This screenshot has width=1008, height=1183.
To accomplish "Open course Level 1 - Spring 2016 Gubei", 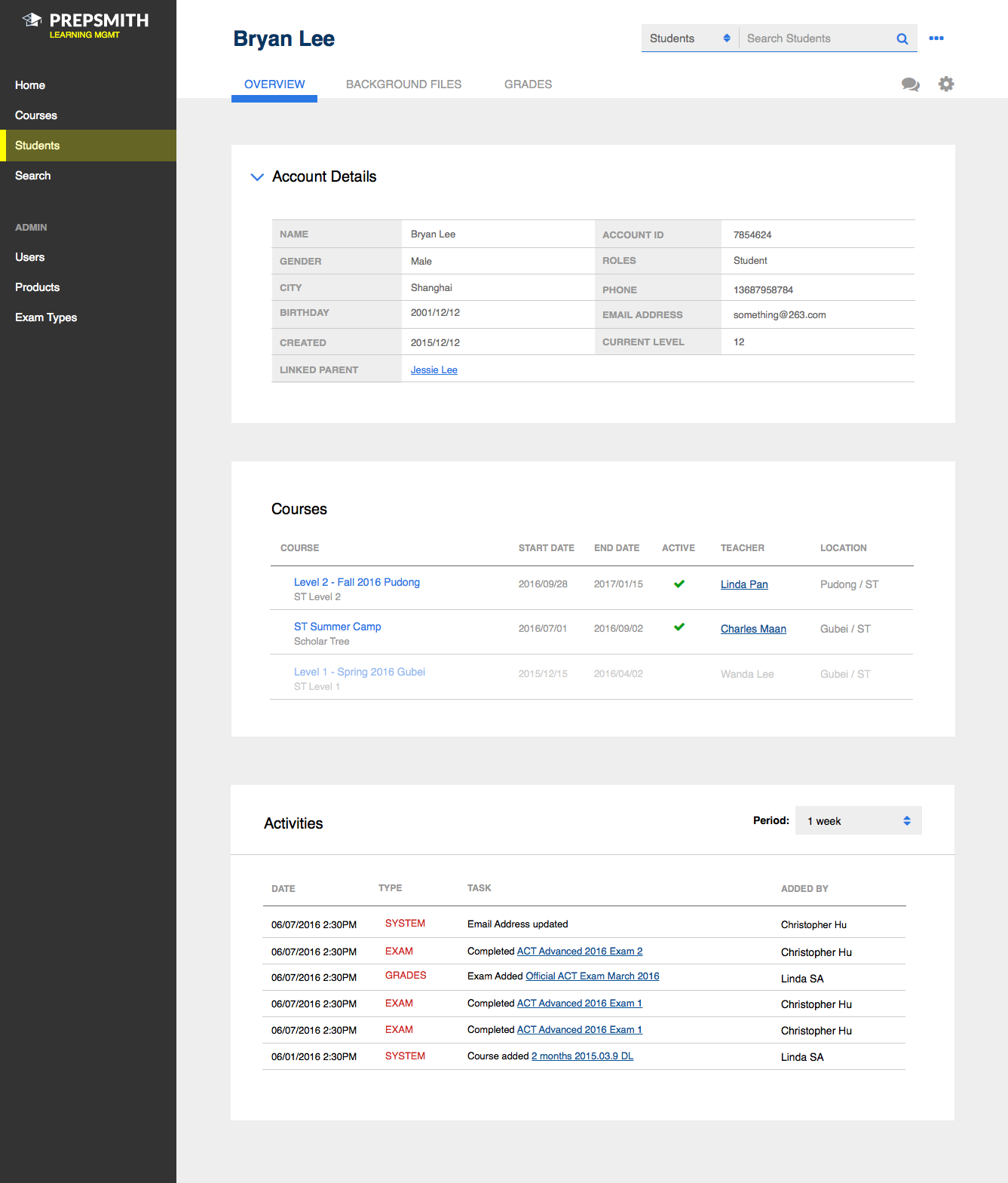I will click(x=360, y=672).
